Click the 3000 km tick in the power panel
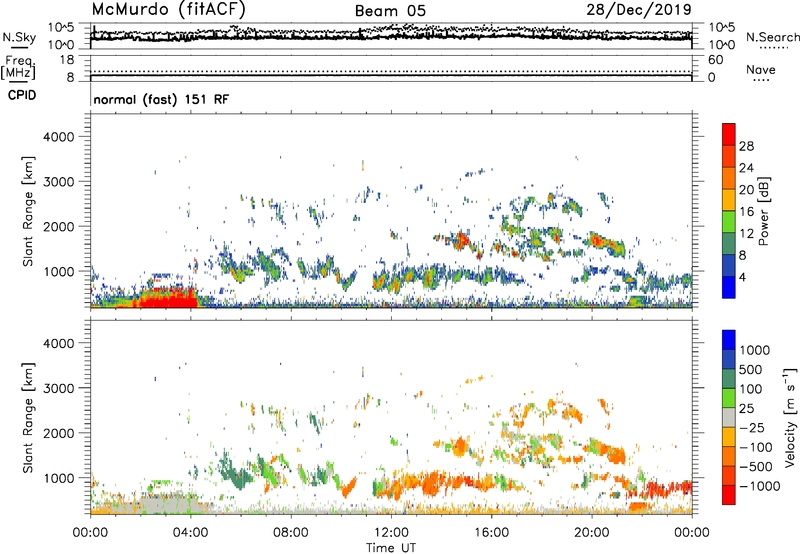This screenshot has height=554, width=800. pyautogui.click(x=59, y=182)
